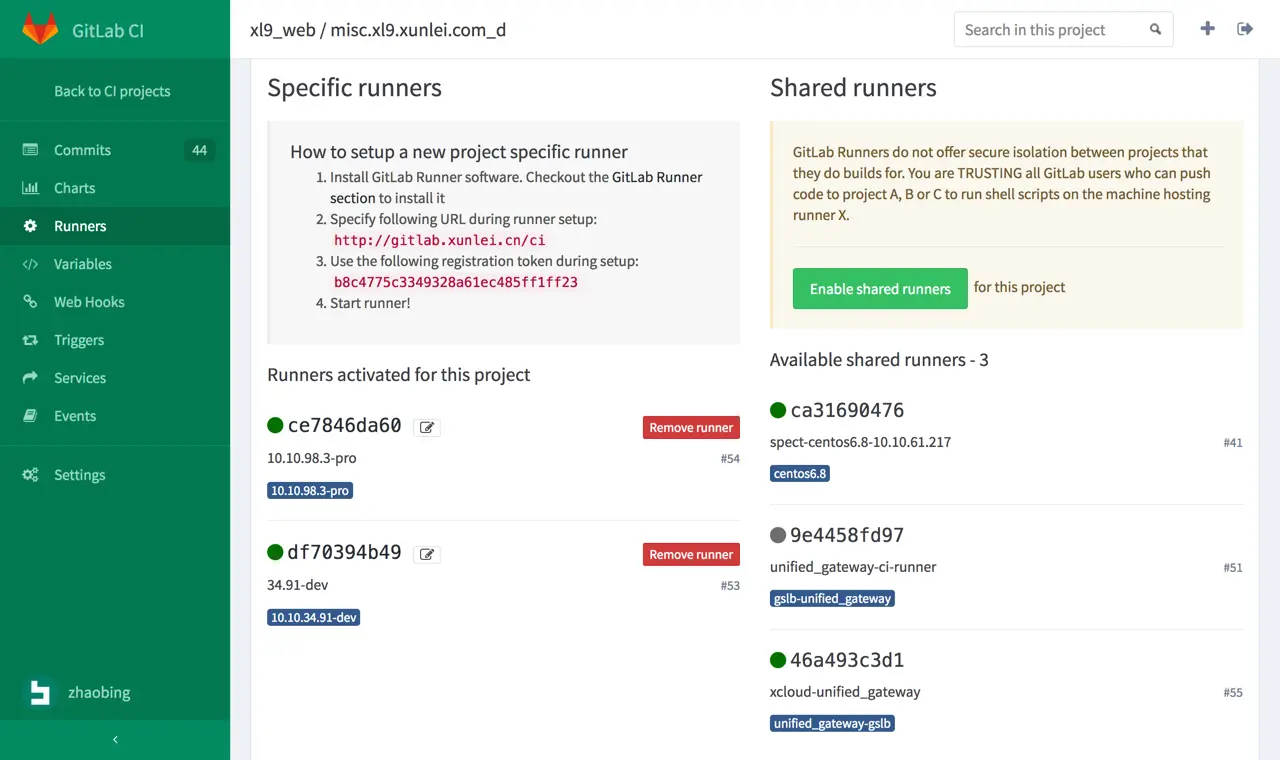Open Web Hooks page
The image size is (1280, 760).
(89, 302)
